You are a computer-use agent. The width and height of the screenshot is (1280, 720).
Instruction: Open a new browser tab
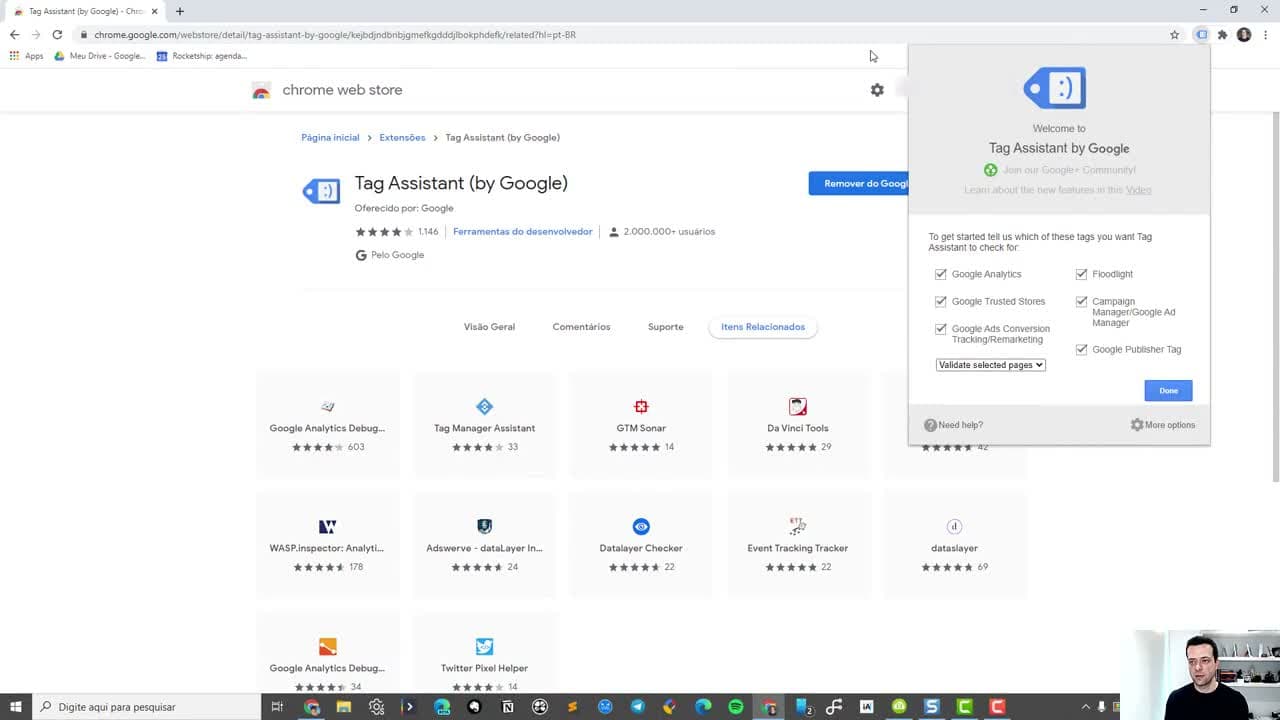(x=180, y=11)
